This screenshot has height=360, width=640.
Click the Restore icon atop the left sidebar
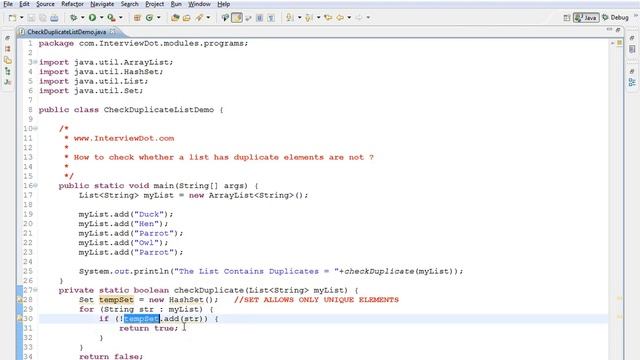pyautogui.click(x=7, y=38)
